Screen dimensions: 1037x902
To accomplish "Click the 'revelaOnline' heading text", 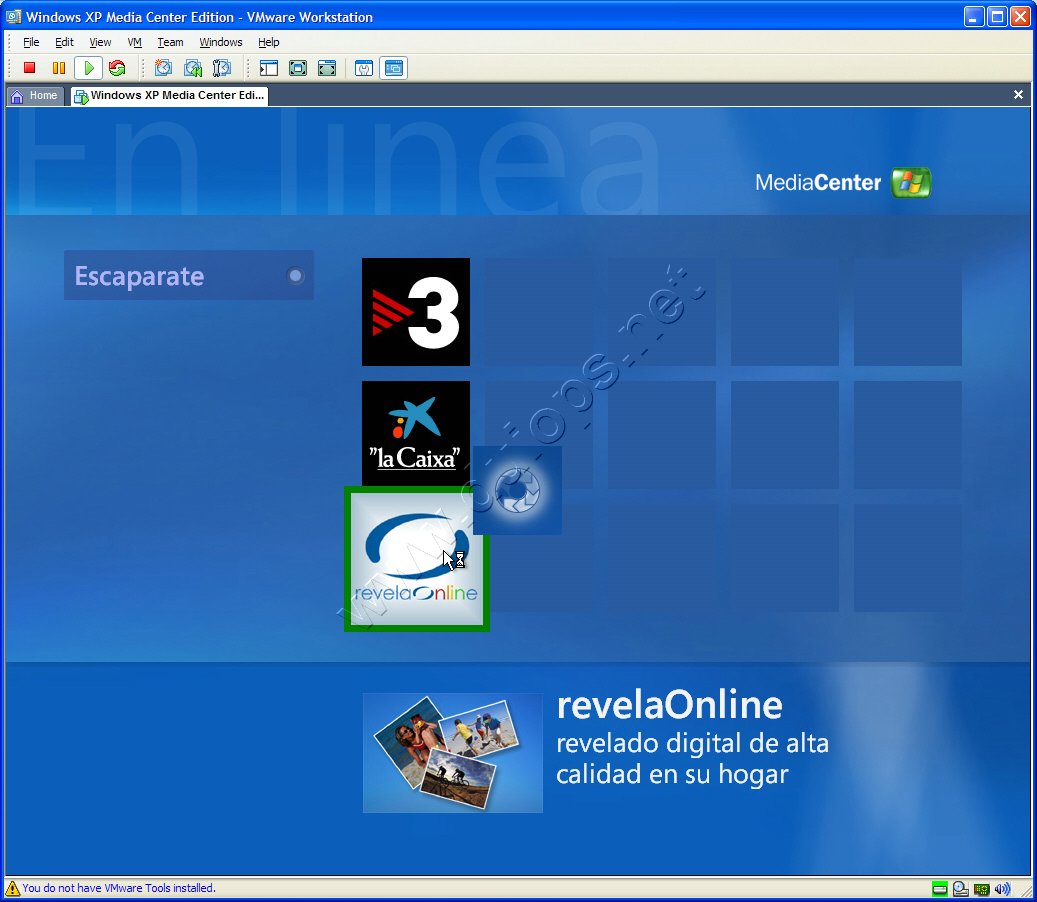I will [x=669, y=705].
